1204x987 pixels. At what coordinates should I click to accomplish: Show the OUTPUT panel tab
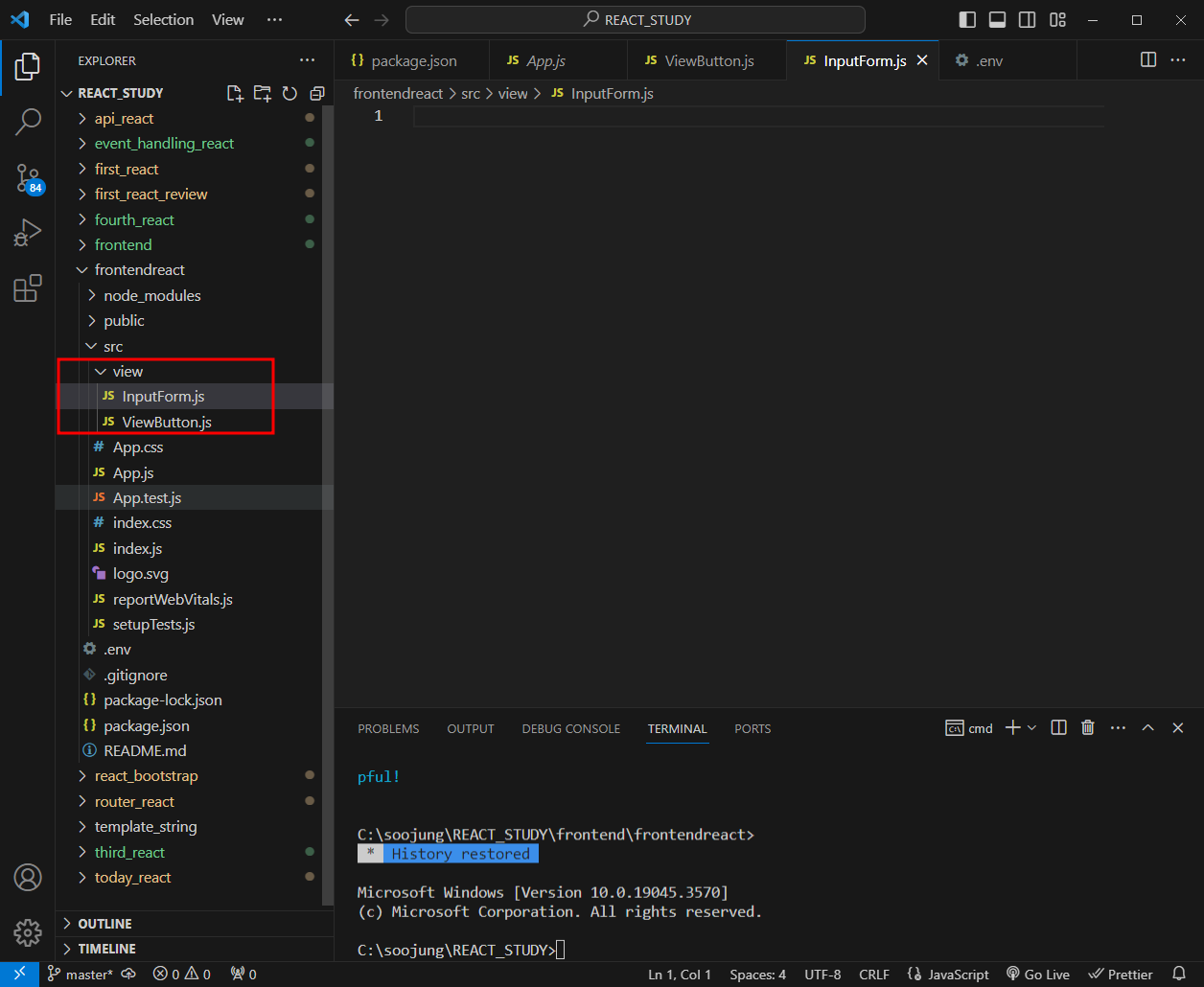(x=471, y=729)
